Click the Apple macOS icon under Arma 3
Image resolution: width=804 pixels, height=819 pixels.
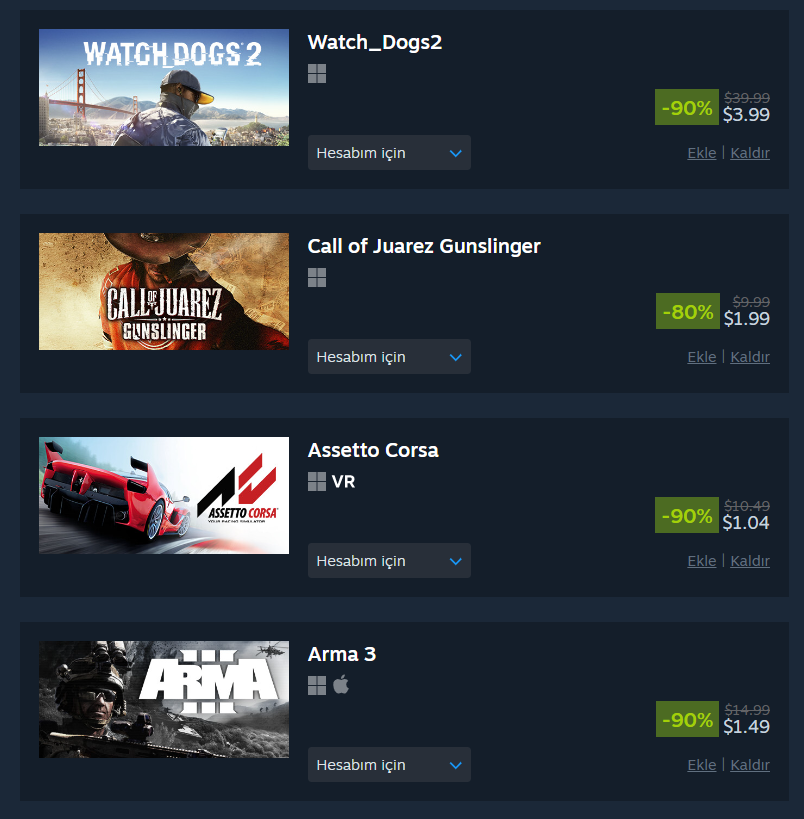coord(341,685)
